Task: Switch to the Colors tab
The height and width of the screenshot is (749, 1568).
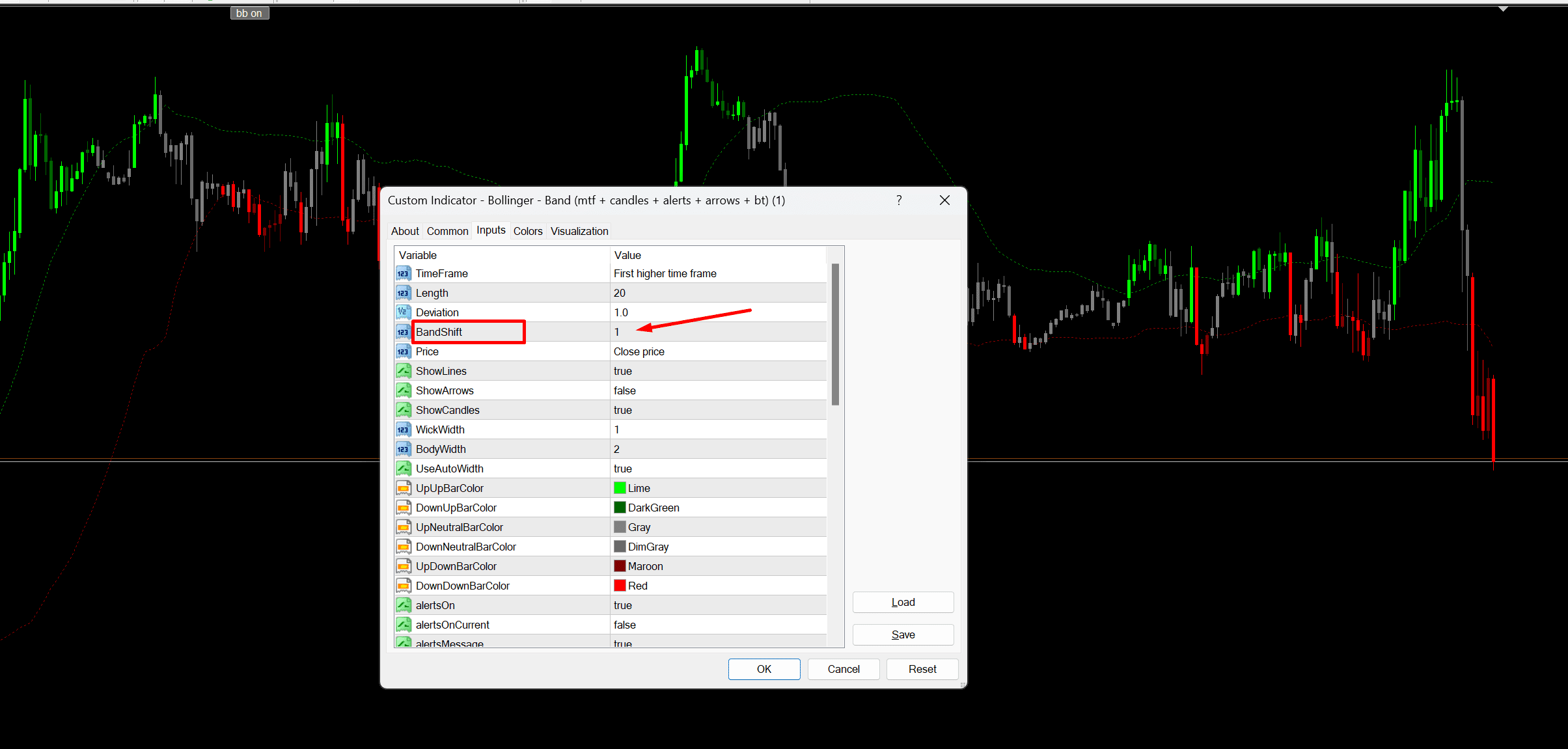Action: pyautogui.click(x=527, y=231)
